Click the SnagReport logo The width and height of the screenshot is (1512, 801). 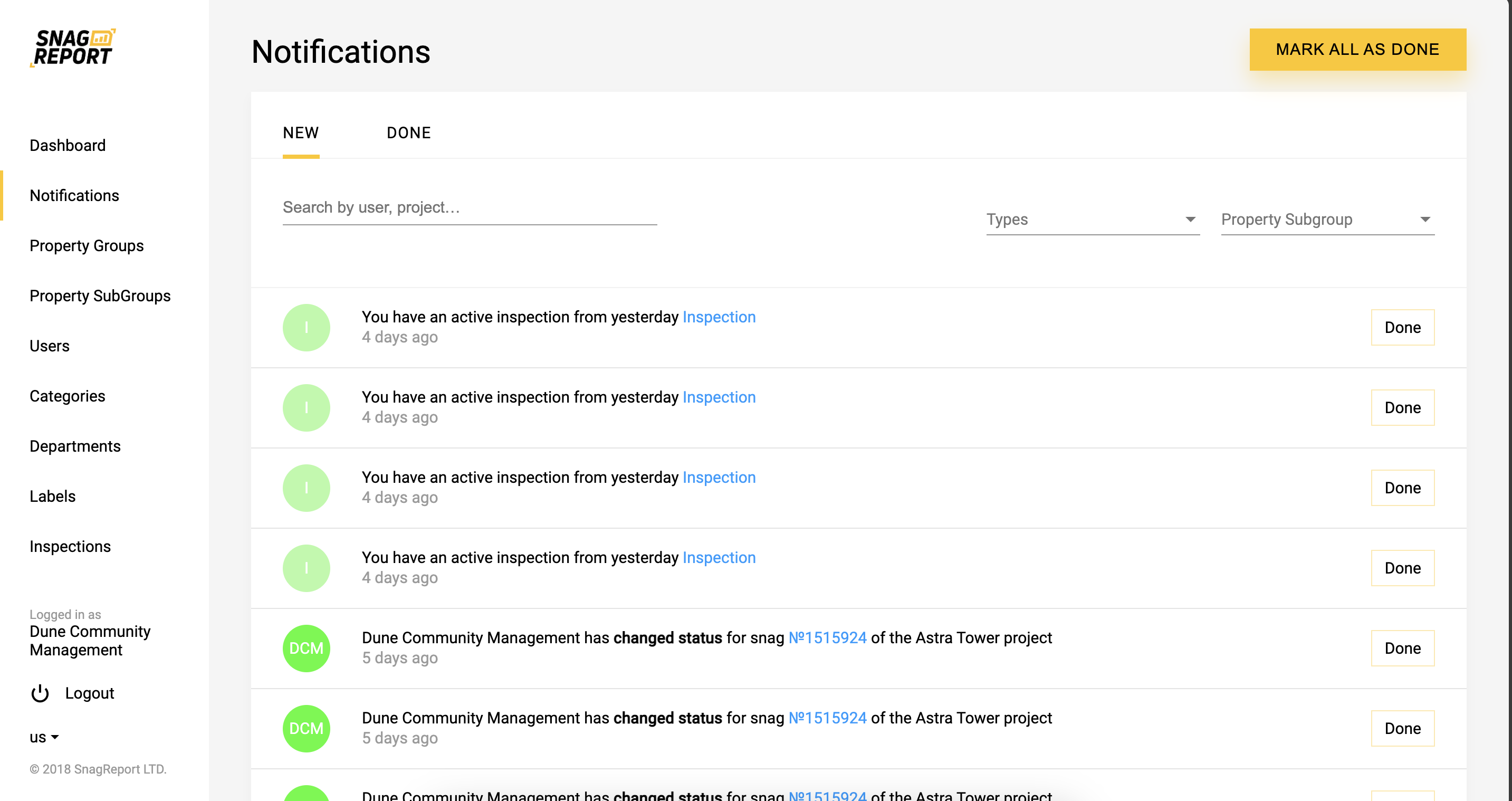[x=72, y=47]
